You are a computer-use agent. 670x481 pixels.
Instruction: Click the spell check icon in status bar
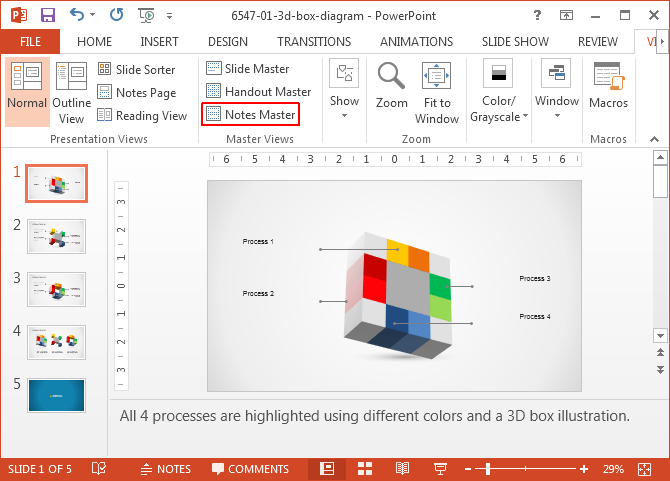point(99,469)
